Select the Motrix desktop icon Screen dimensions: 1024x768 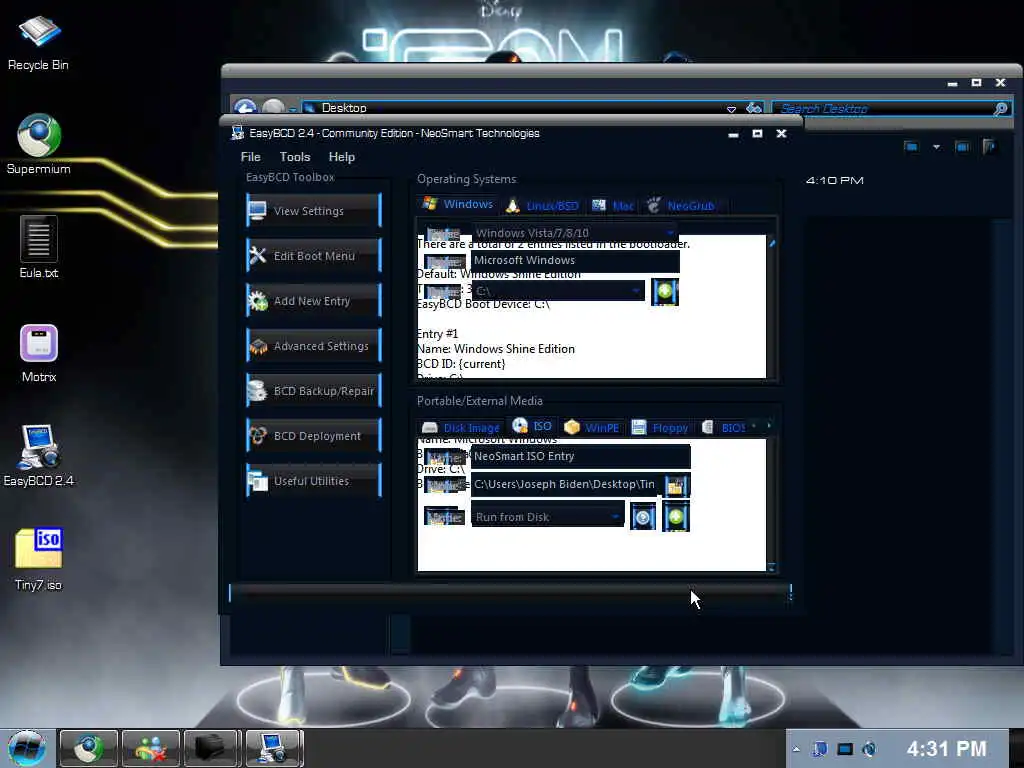click(39, 353)
